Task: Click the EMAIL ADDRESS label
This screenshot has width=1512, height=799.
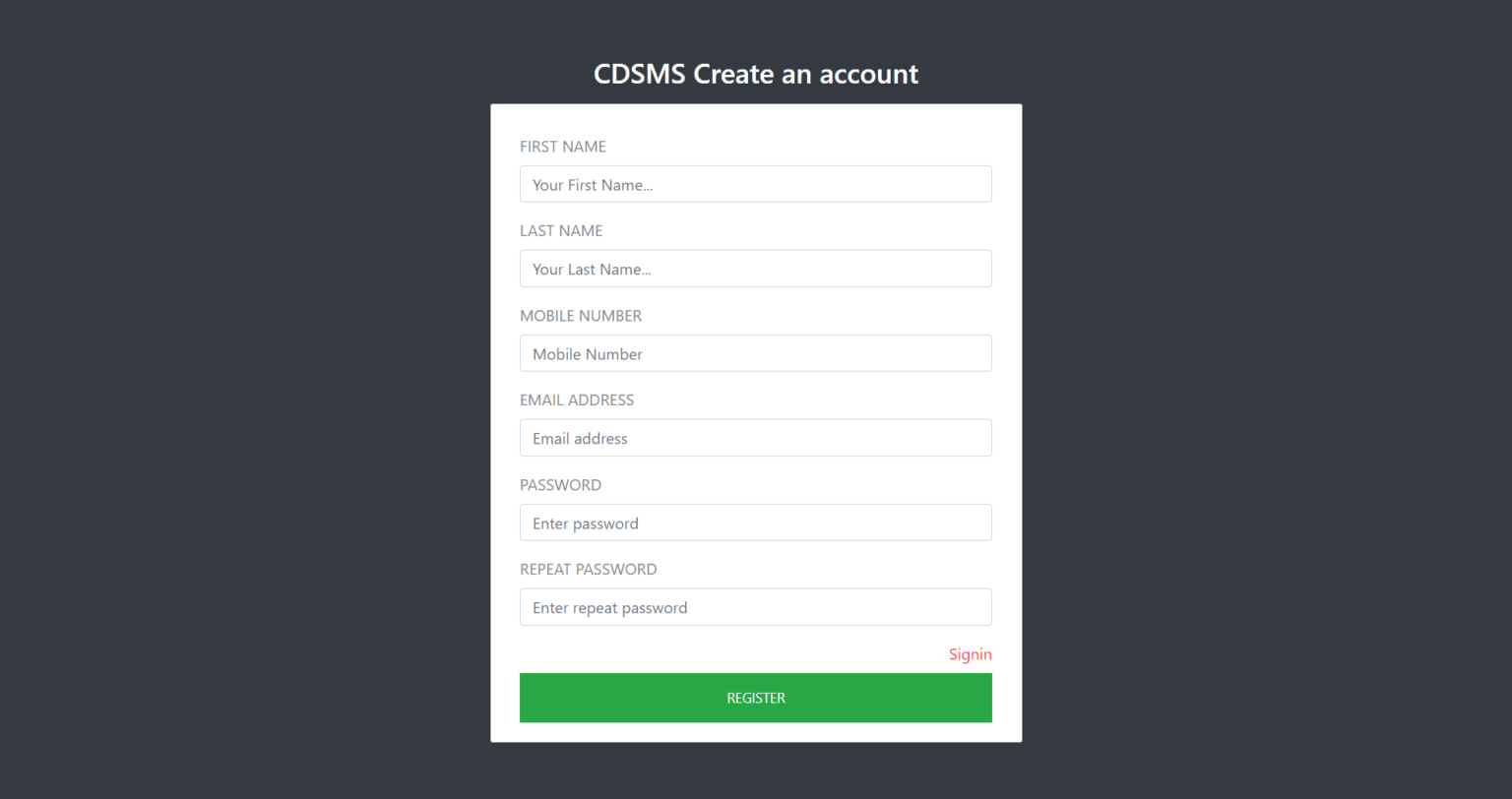Action: (577, 399)
